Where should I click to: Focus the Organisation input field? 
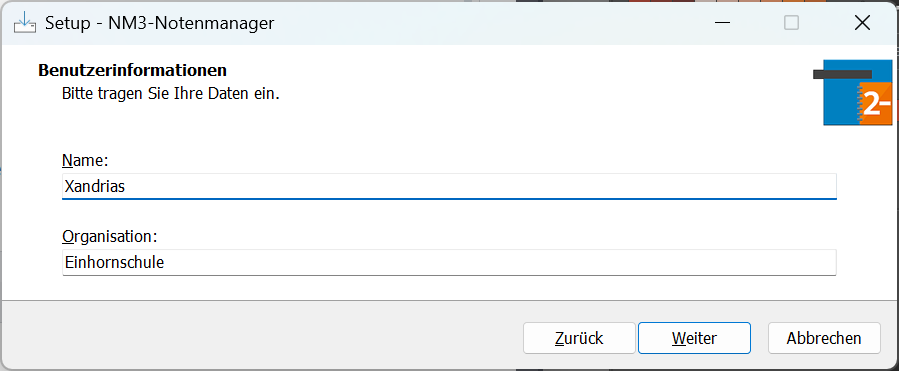pos(449,262)
